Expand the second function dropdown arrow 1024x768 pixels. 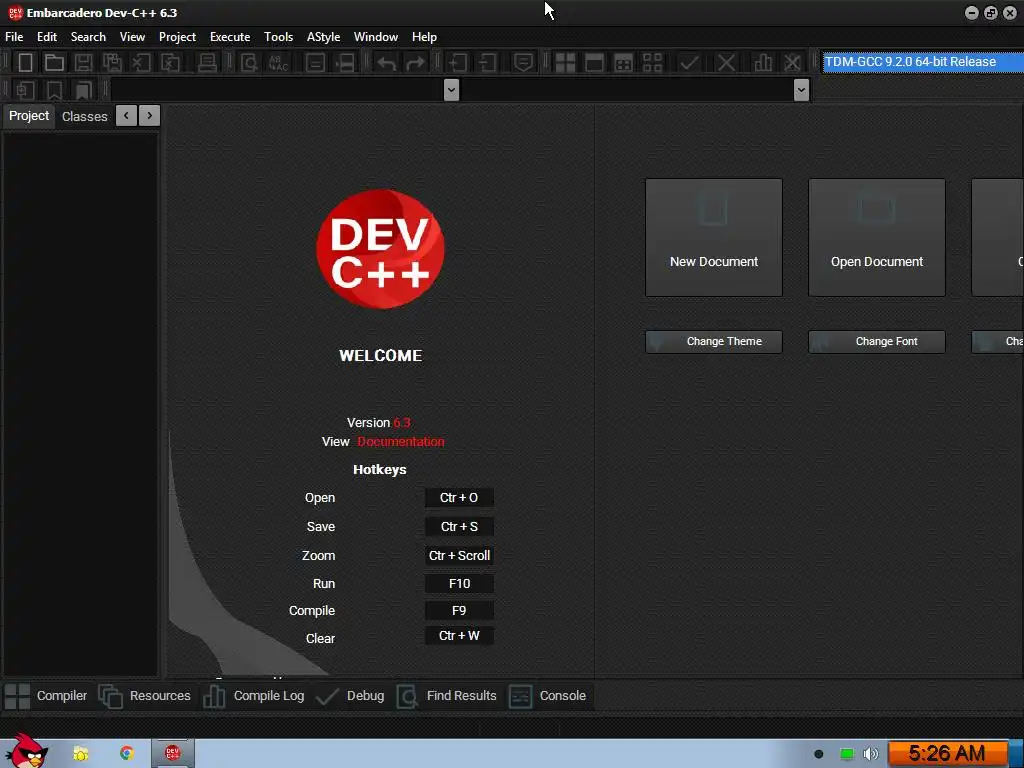(x=801, y=89)
